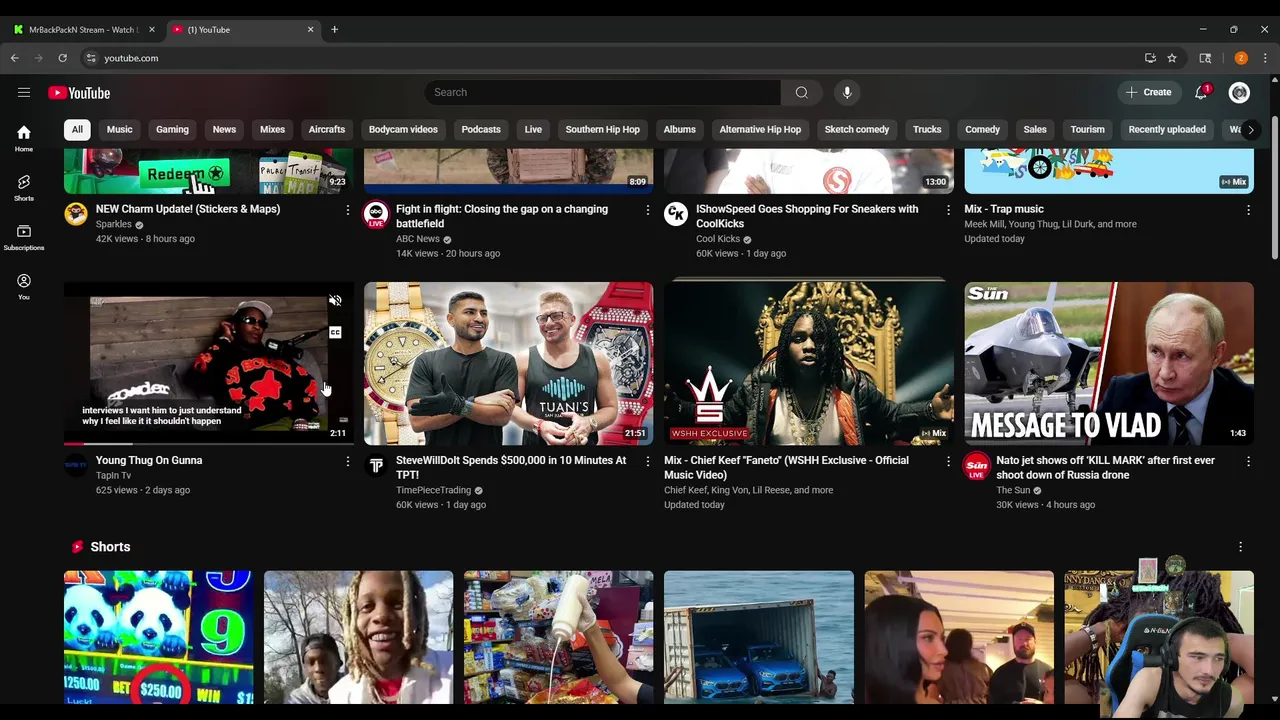Start voice search with microphone icon
Screen dimensions: 1280x720
[847, 92]
